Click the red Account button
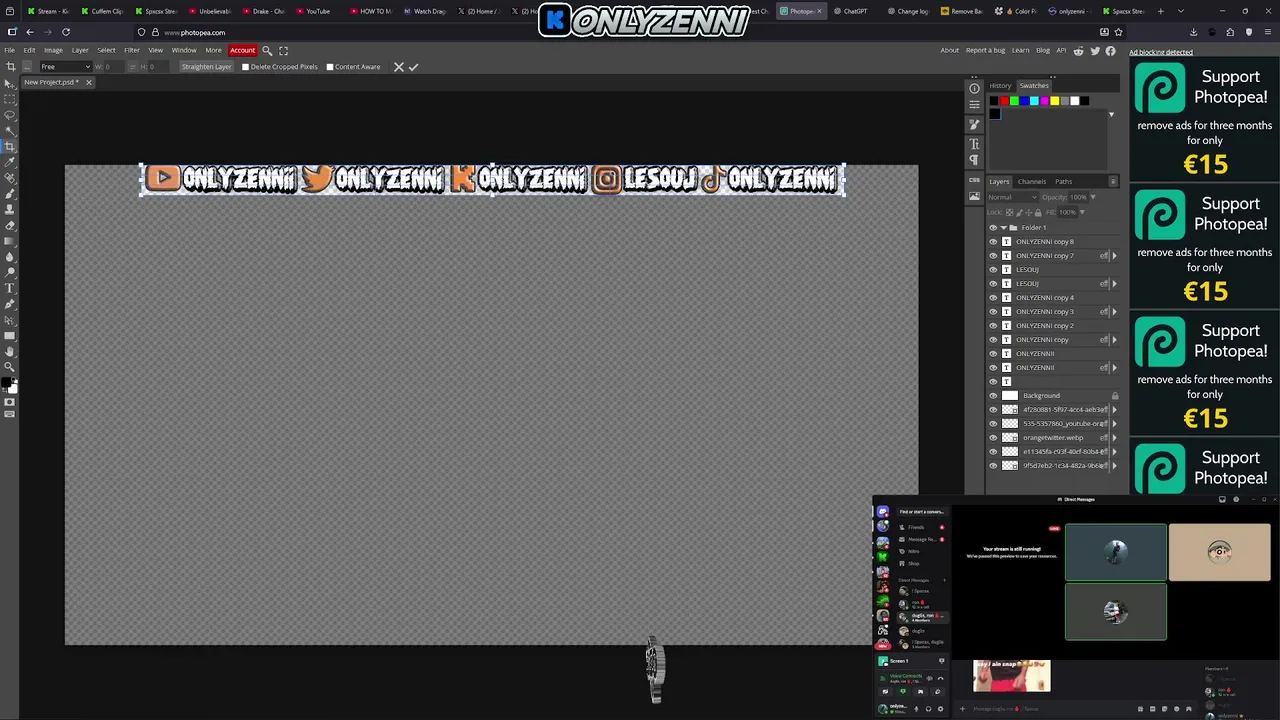 tap(242, 50)
